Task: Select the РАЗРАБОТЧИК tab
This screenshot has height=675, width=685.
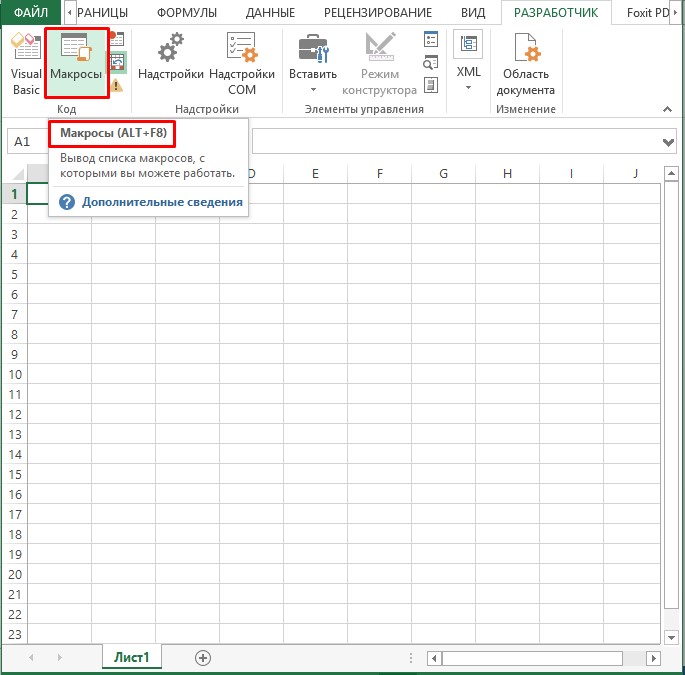Action: point(556,13)
